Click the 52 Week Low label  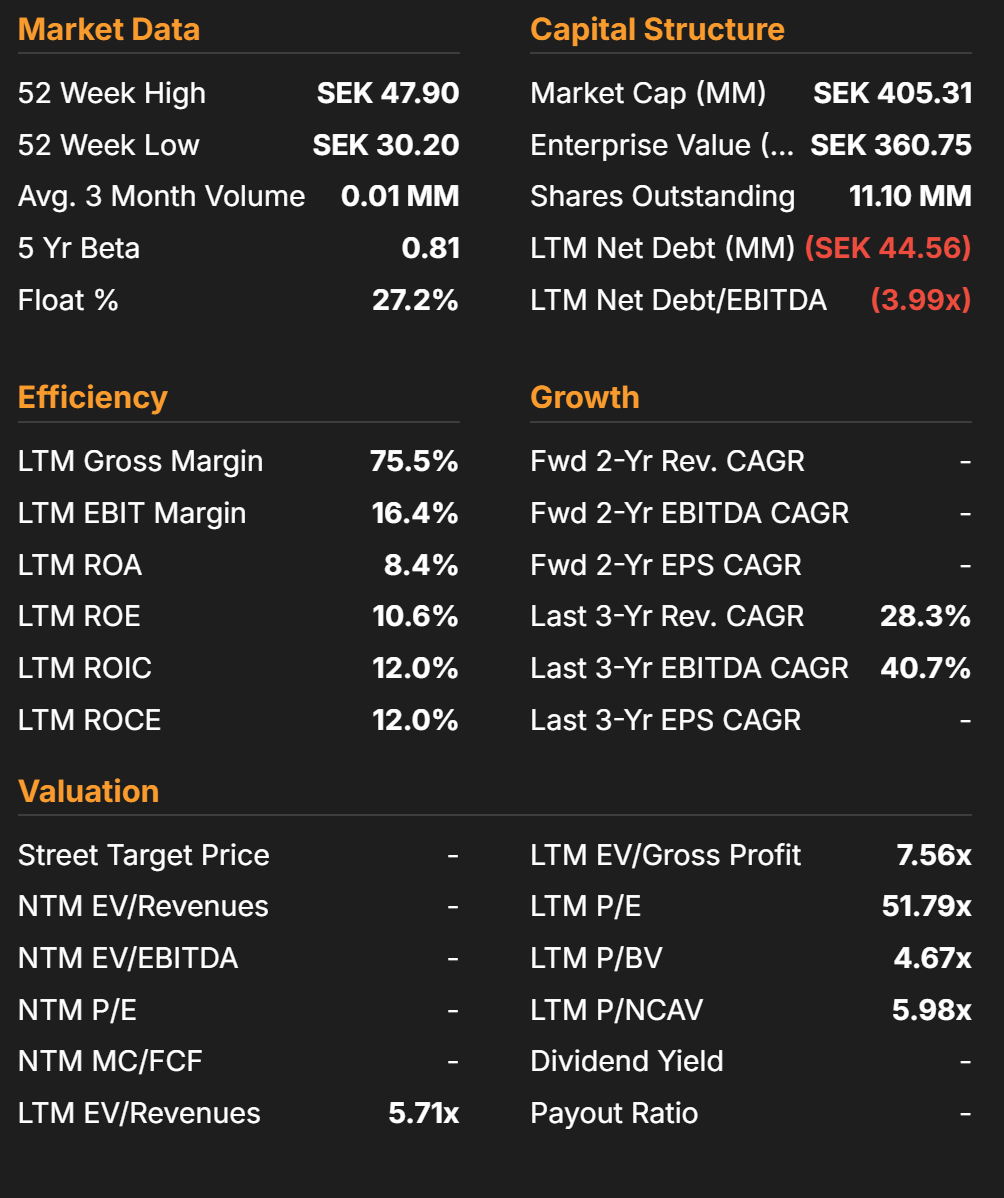(x=108, y=145)
